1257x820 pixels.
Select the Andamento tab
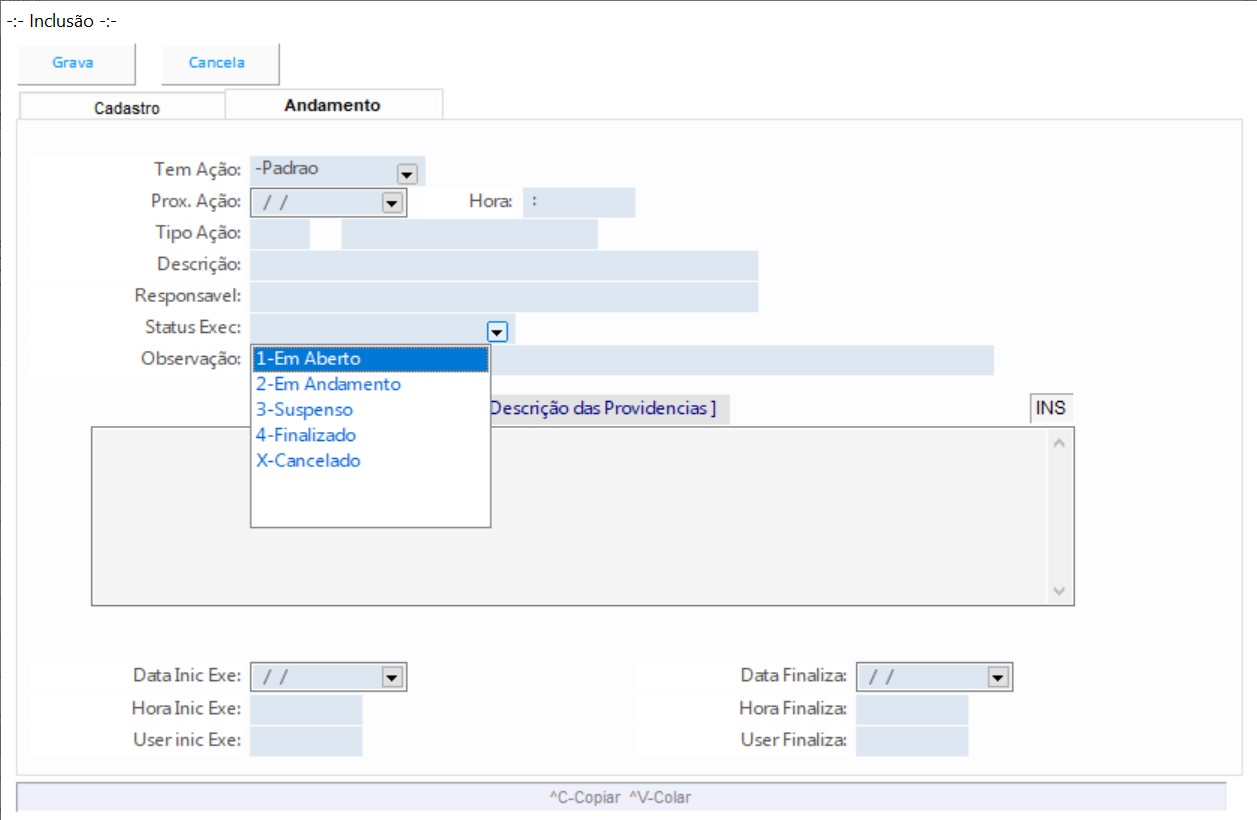click(332, 105)
